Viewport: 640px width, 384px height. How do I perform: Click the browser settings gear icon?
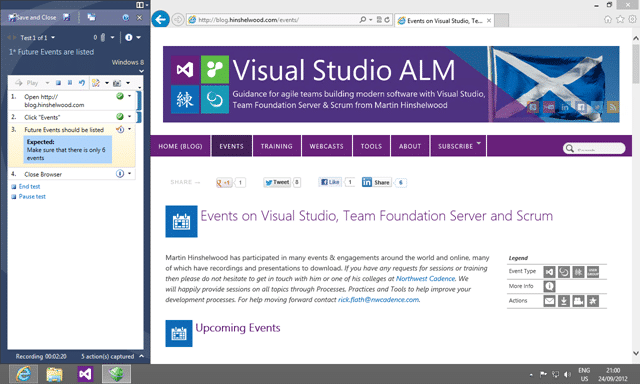[x=632, y=20]
